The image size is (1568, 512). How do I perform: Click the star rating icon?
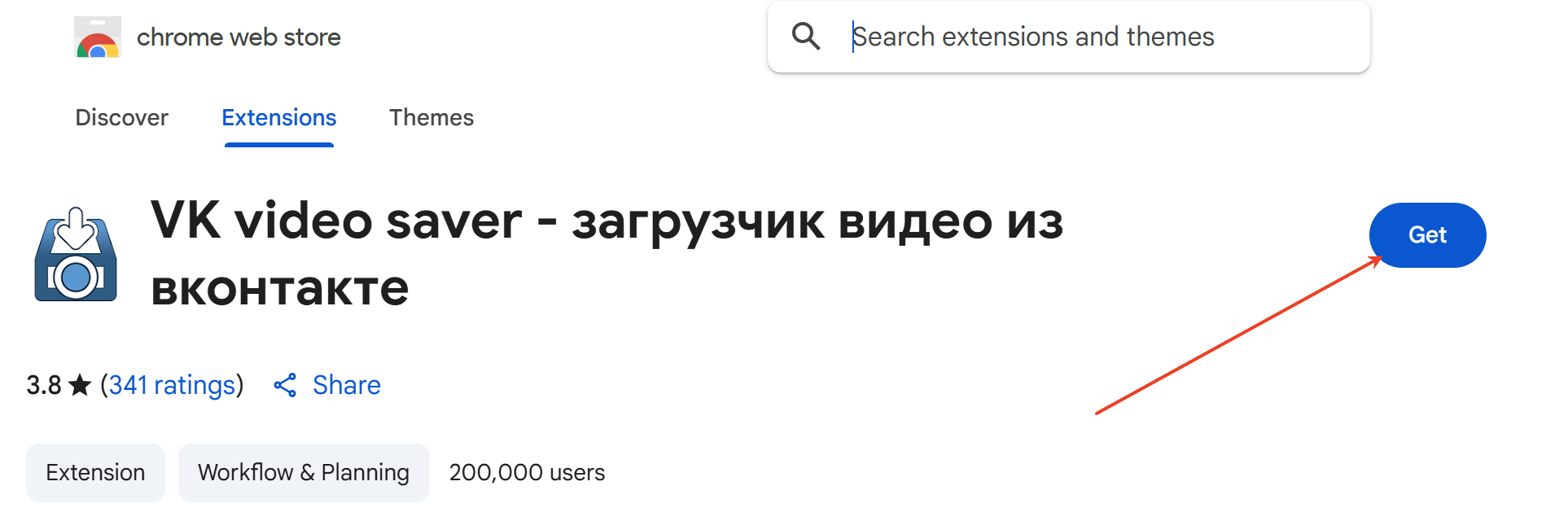[80, 384]
